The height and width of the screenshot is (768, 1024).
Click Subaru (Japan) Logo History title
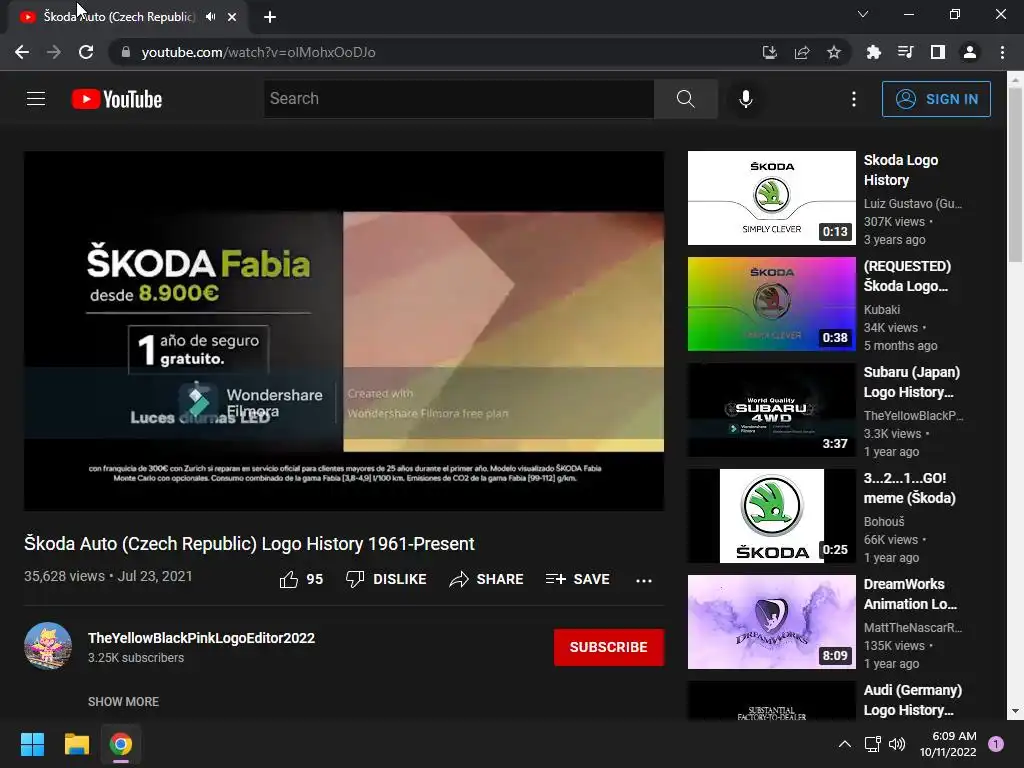[912, 382]
